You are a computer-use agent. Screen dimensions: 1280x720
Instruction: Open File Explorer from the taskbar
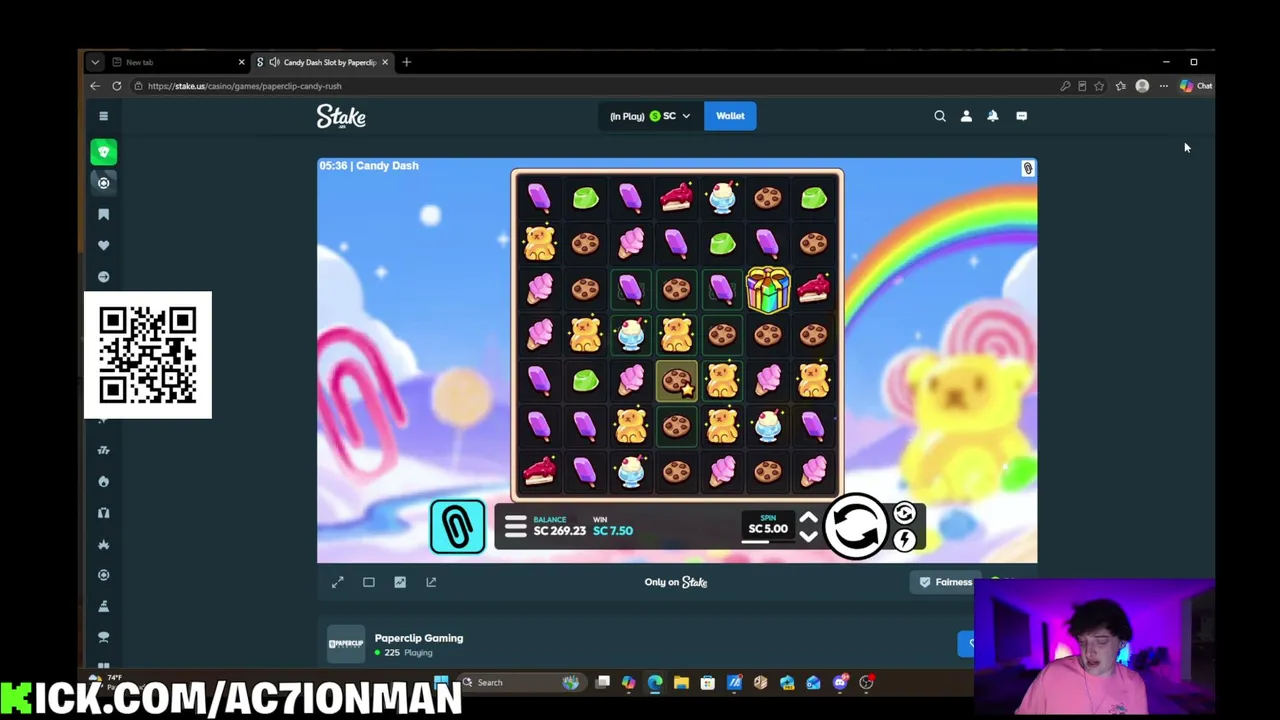pos(681,683)
